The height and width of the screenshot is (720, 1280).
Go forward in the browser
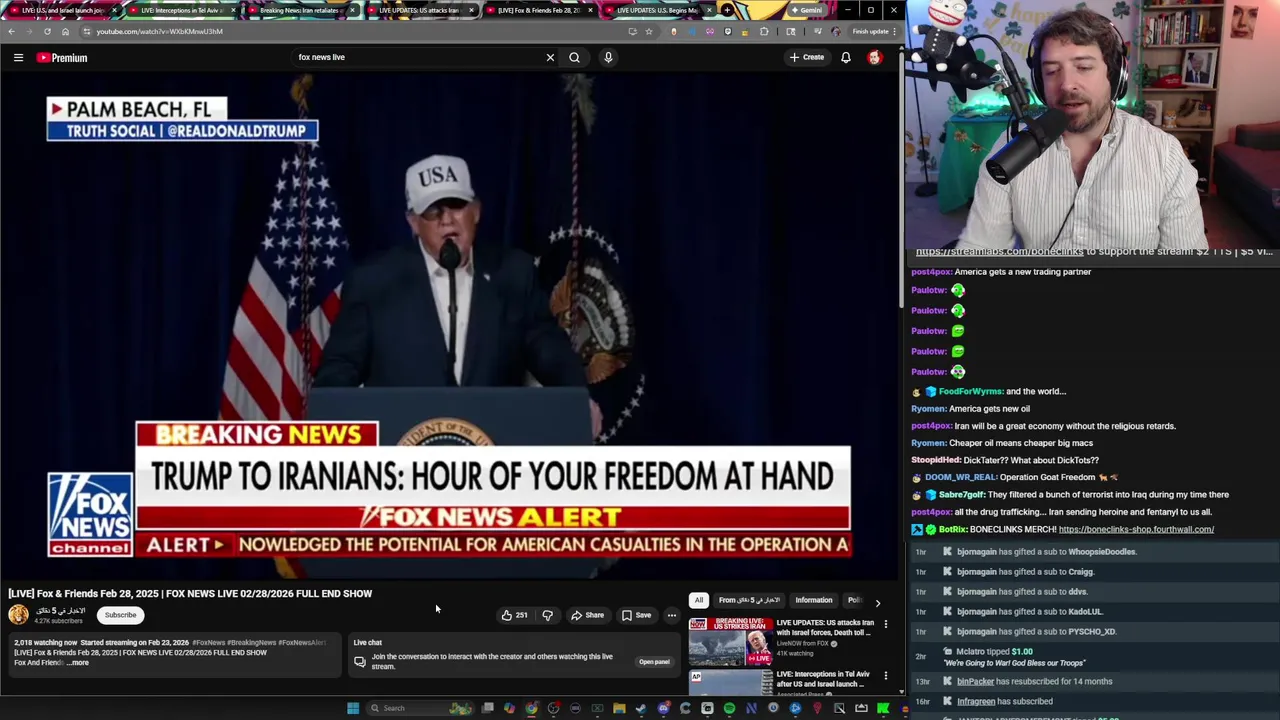coord(29,31)
